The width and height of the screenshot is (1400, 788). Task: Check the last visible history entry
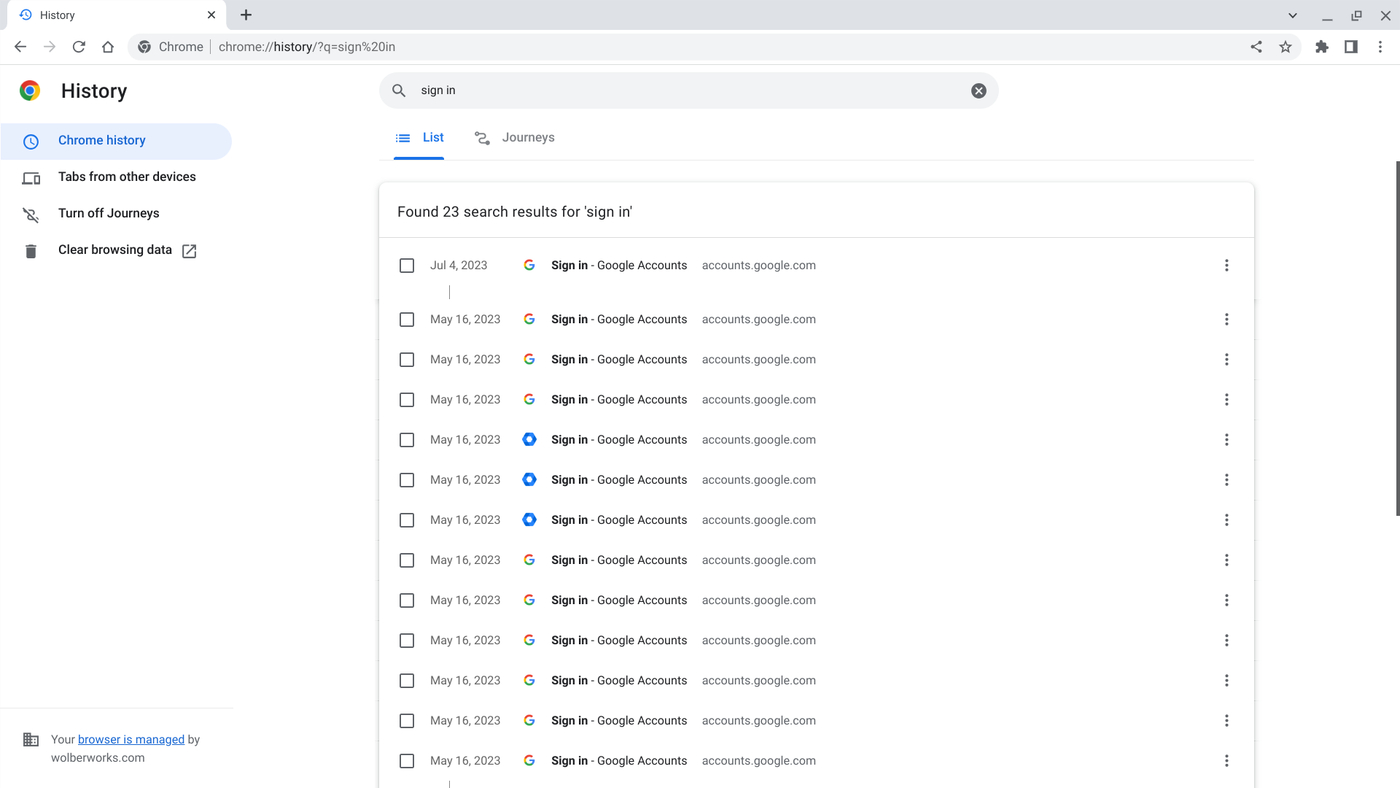(407, 760)
